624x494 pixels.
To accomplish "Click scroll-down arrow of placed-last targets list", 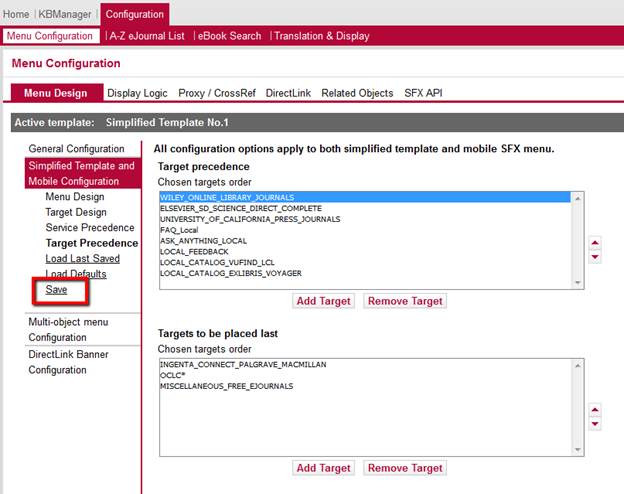I will pyautogui.click(x=577, y=450).
